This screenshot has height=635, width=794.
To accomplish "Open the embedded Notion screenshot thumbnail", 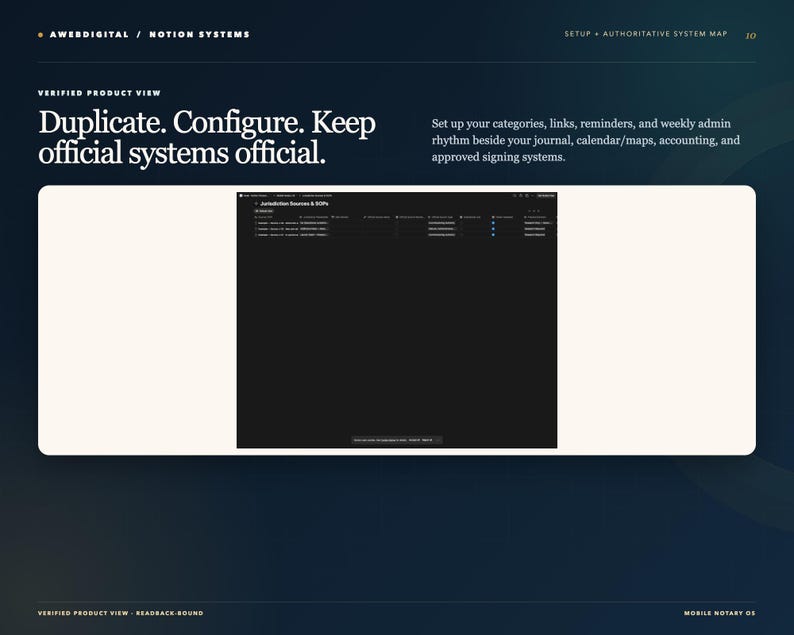I will point(396,320).
